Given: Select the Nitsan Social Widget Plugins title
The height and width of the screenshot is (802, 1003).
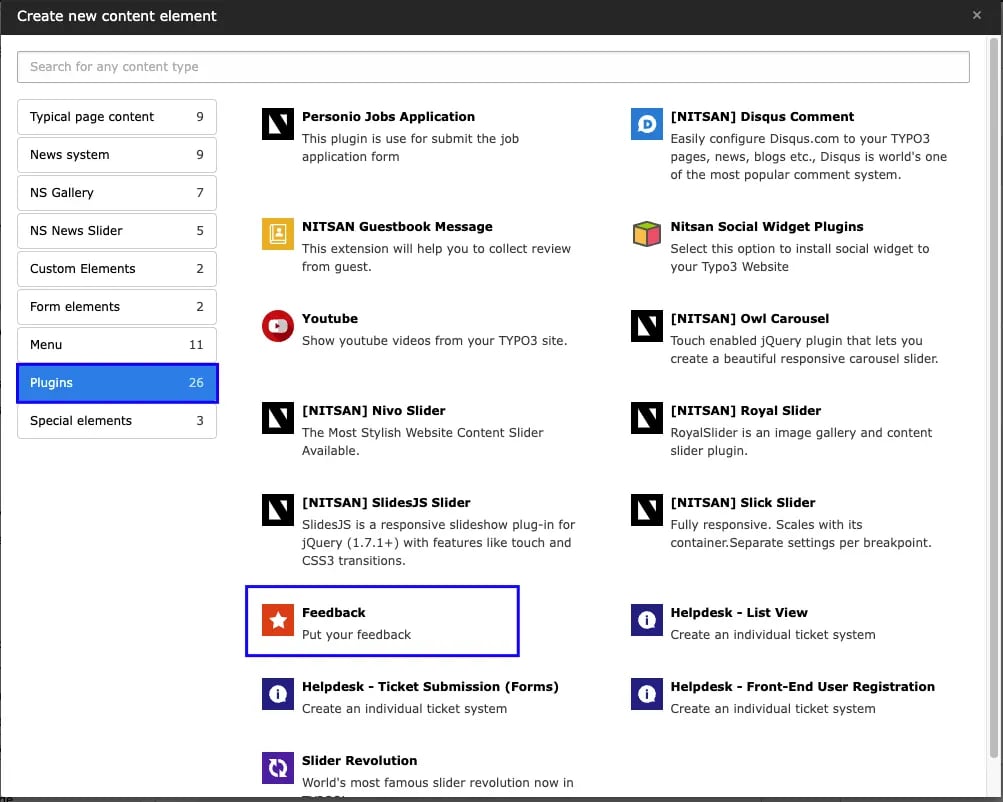Looking at the screenshot, I should (767, 227).
